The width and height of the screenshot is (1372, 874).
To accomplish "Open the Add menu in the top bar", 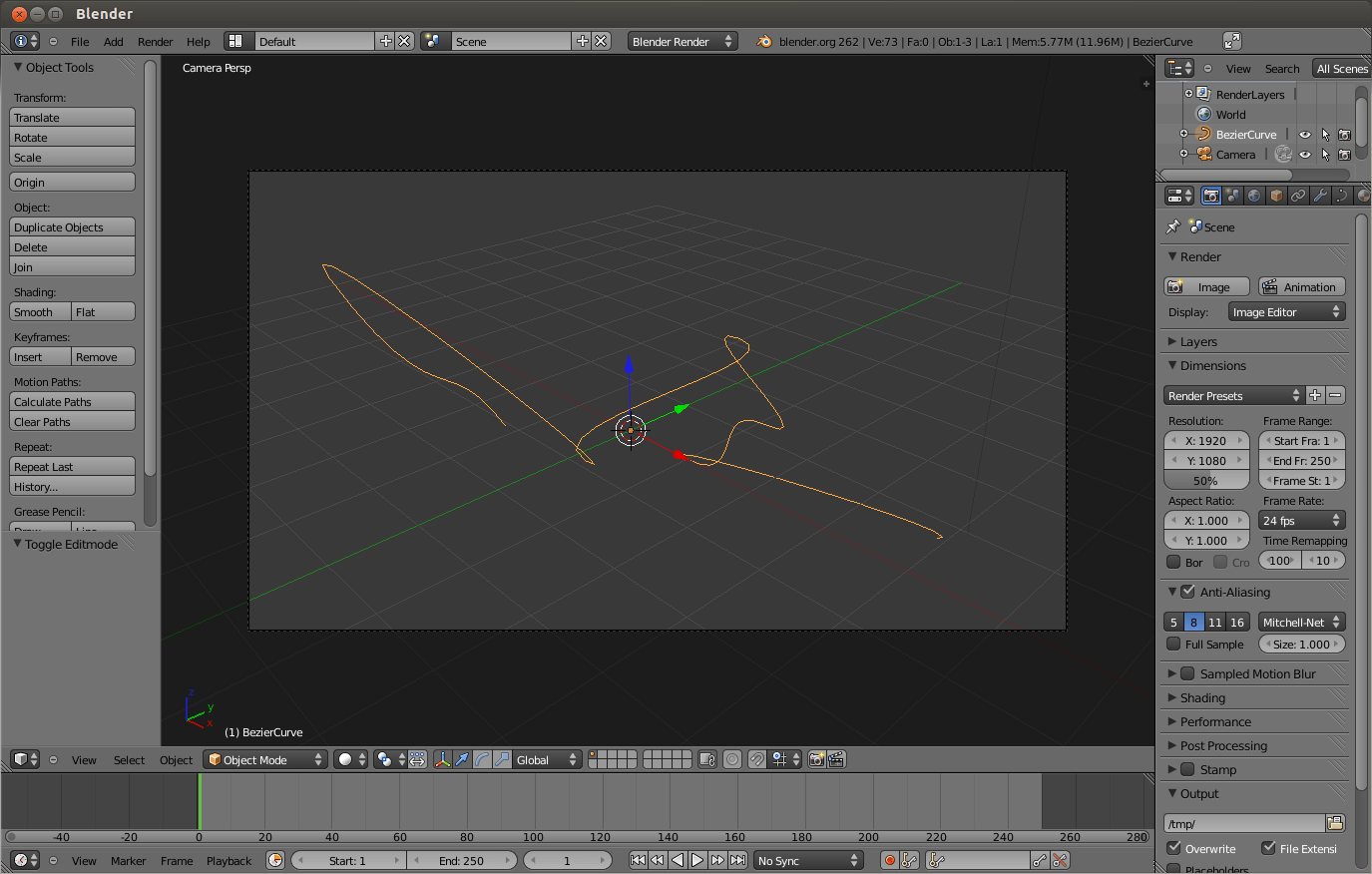I will (112, 42).
